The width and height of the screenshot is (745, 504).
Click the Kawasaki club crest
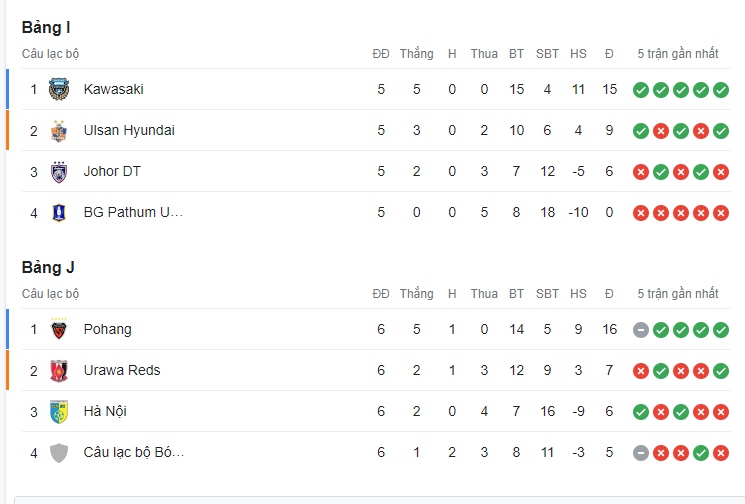click(x=59, y=89)
